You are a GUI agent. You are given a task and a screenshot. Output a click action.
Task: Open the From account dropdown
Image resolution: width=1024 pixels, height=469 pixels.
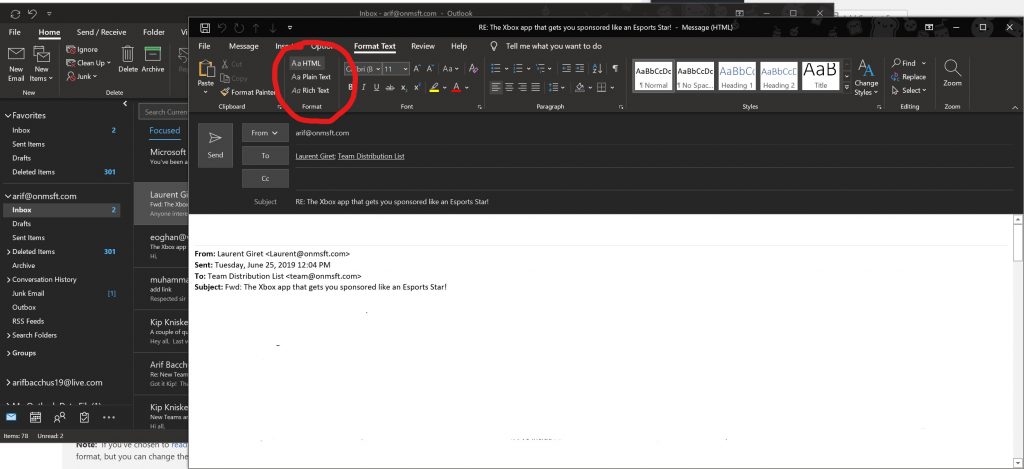click(264, 133)
